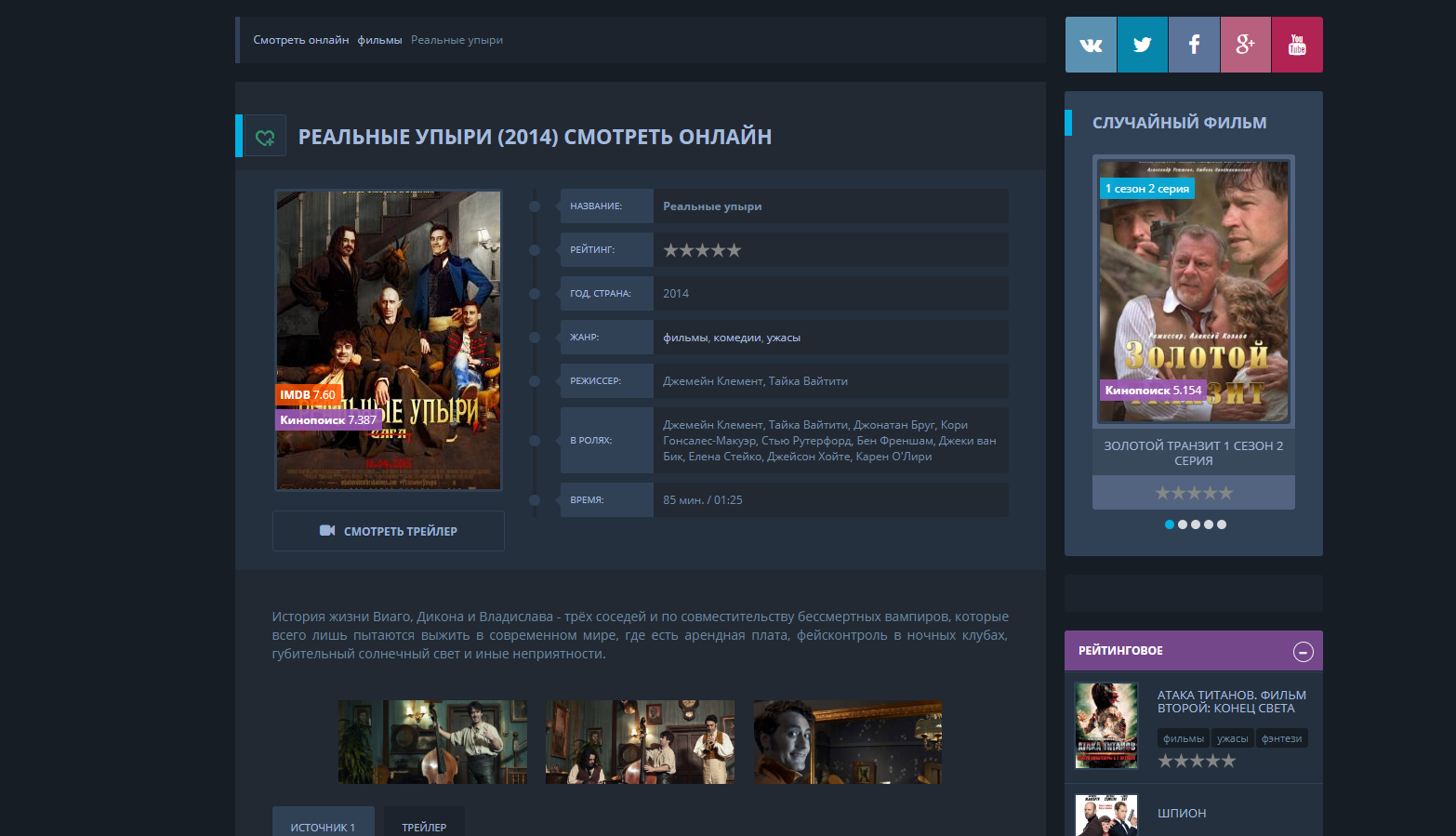Open Атака титанов. Фильм второй title link
The width and height of the screenshot is (1456, 836).
click(x=1232, y=701)
